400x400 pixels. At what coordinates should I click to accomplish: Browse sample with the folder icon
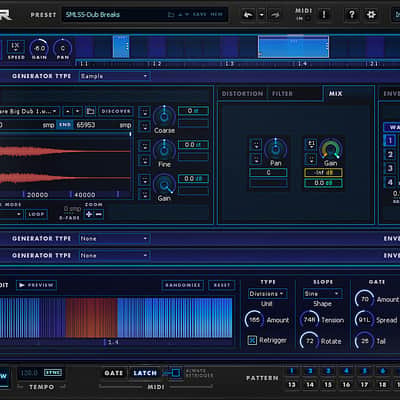tap(90, 111)
